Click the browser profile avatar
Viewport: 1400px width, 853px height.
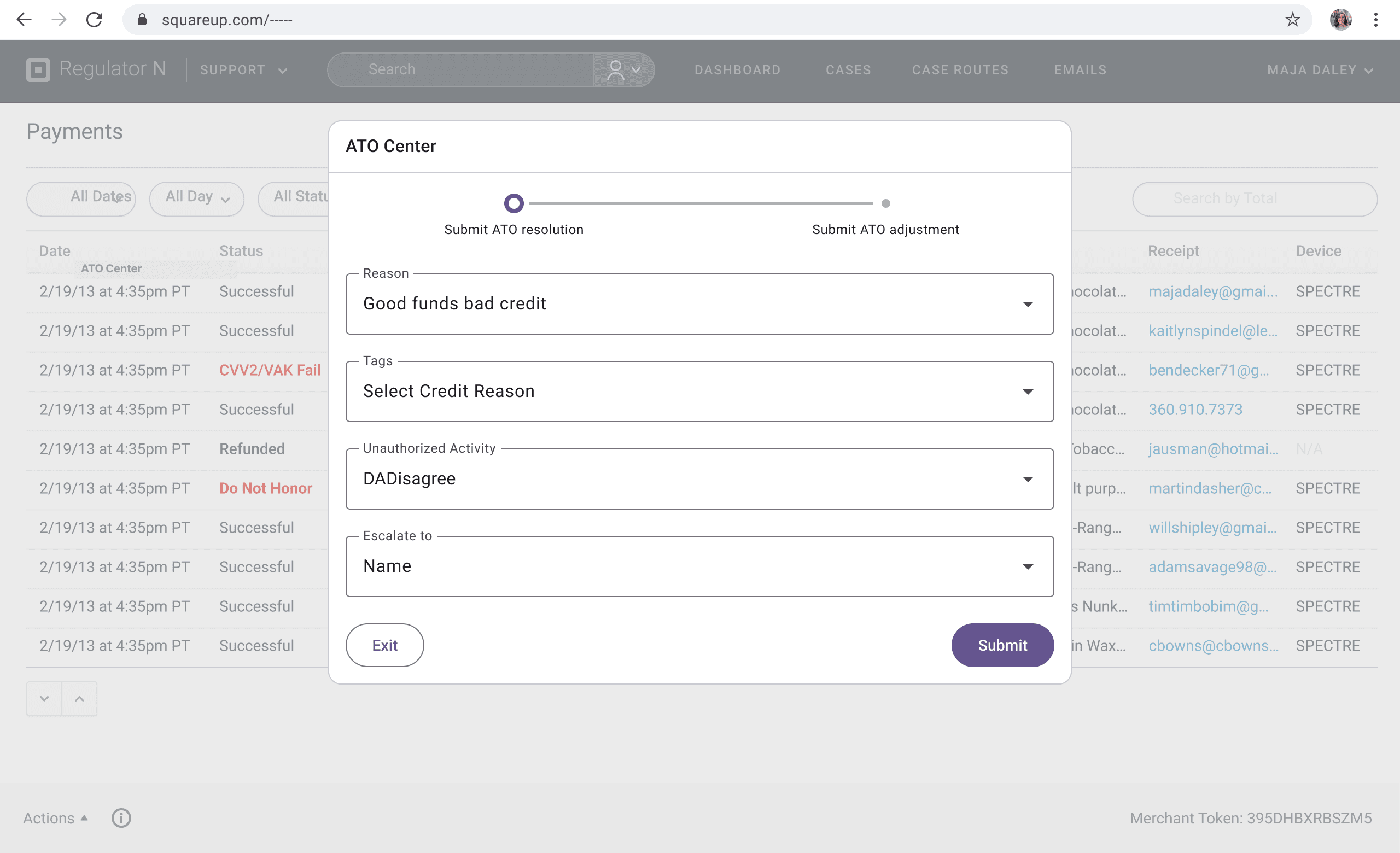tap(1340, 20)
